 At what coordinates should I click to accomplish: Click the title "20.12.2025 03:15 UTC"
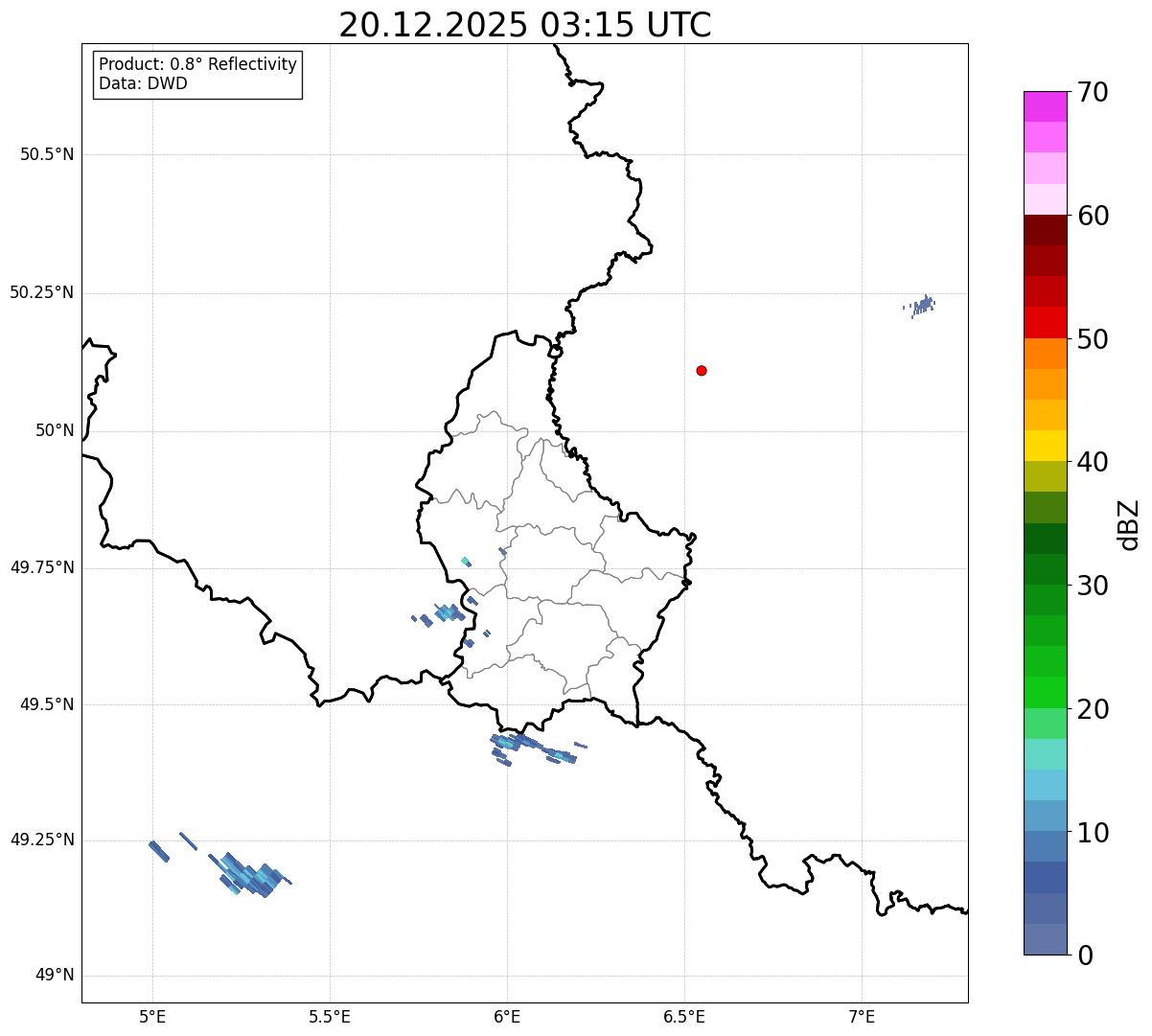click(x=525, y=25)
